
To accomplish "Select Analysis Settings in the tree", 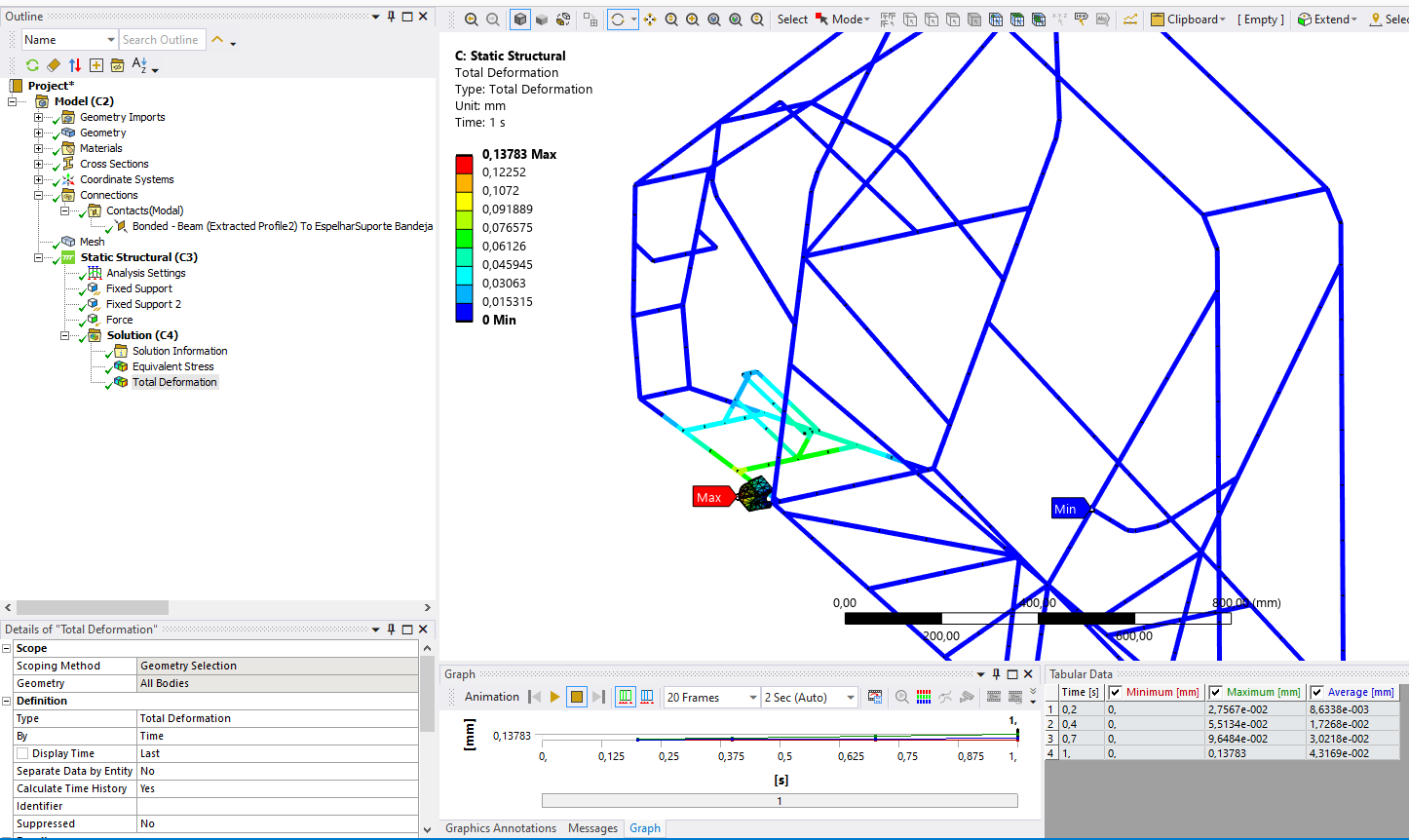I will [x=146, y=273].
